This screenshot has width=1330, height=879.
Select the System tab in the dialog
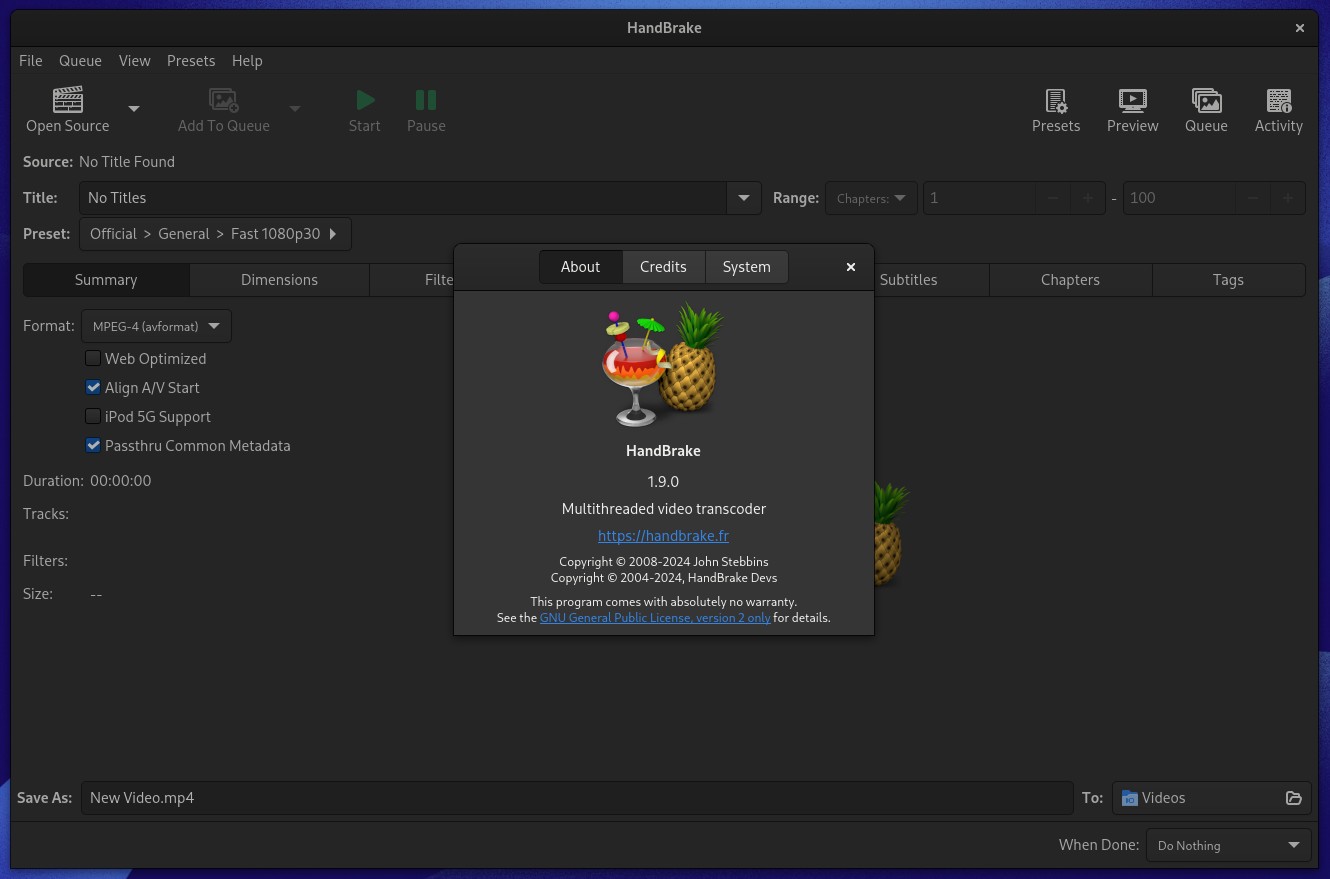coord(746,267)
